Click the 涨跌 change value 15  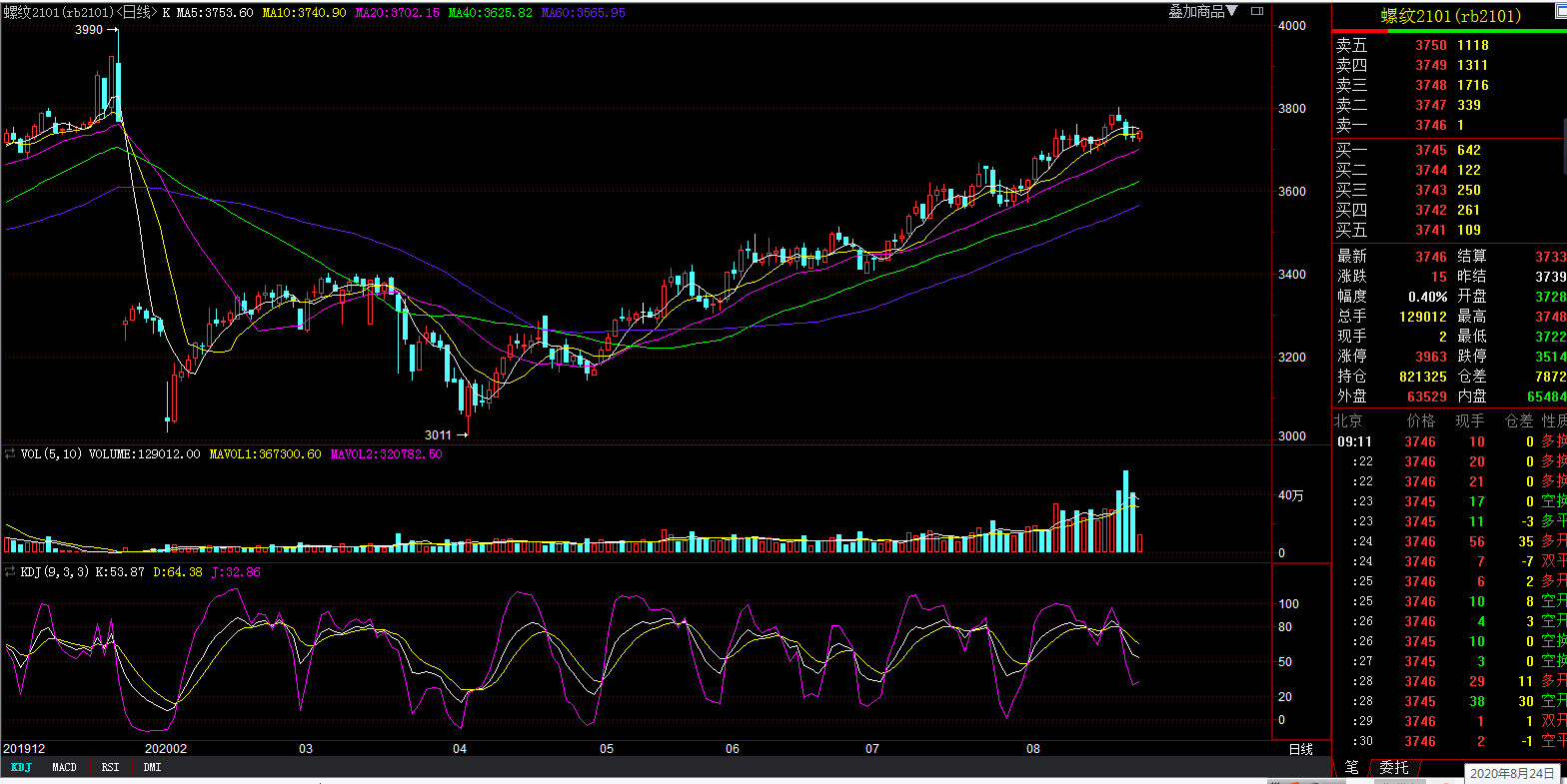tap(1438, 277)
